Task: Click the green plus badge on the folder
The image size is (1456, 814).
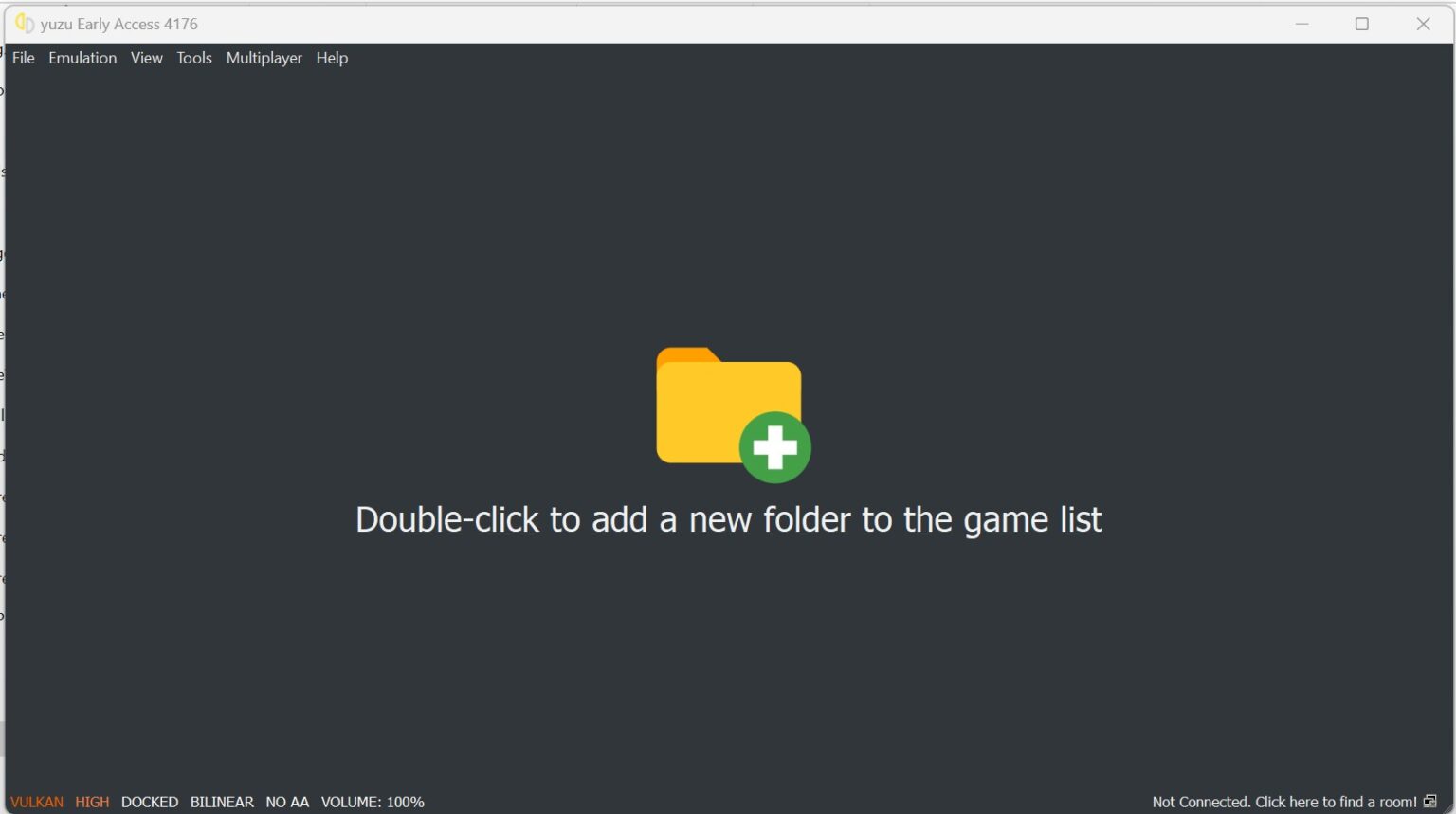Action: point(775,447)
